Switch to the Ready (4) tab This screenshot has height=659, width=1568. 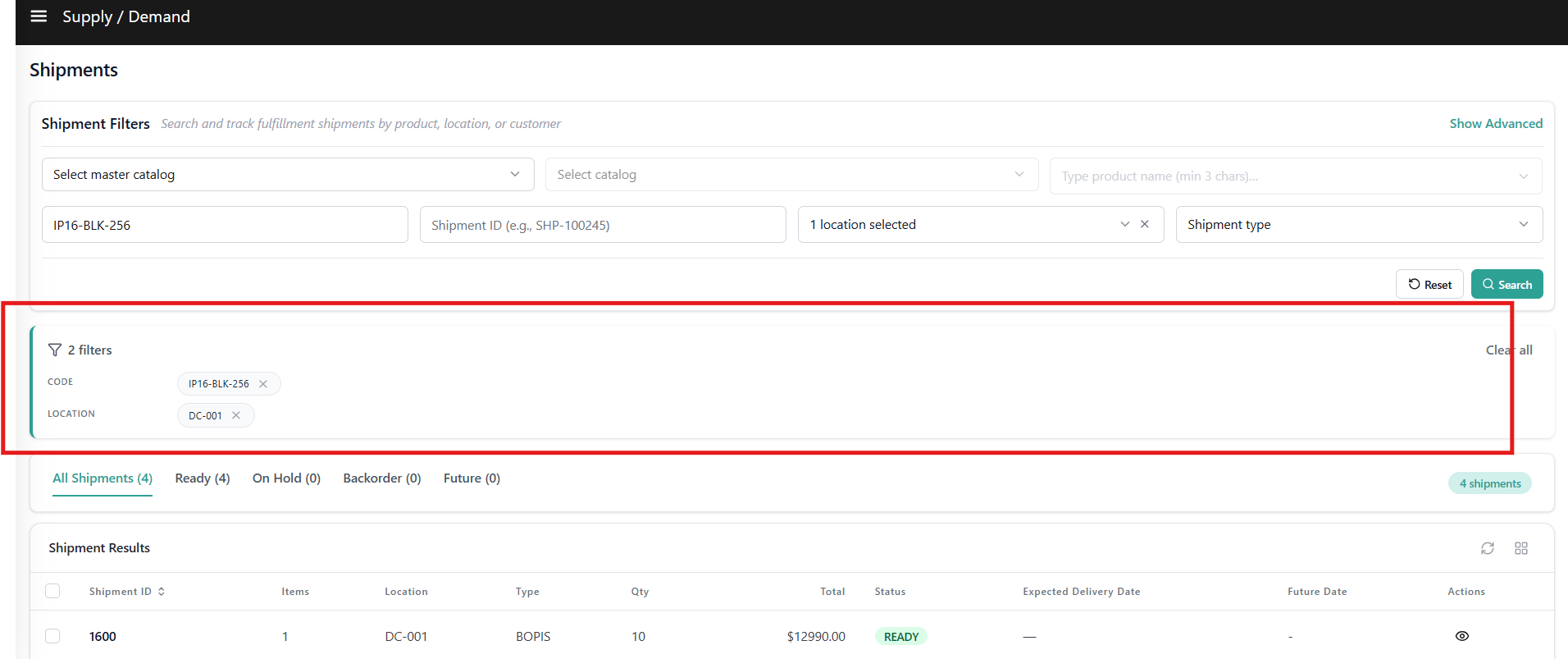pos(203,478)
